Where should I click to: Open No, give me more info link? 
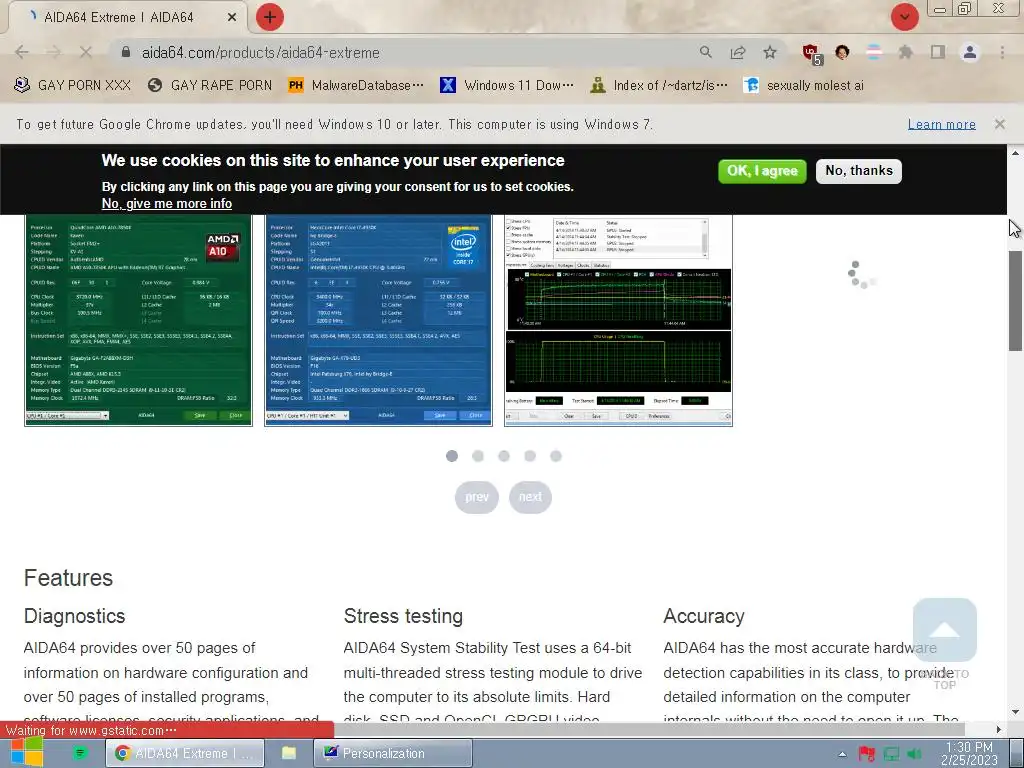click(167, 204)
